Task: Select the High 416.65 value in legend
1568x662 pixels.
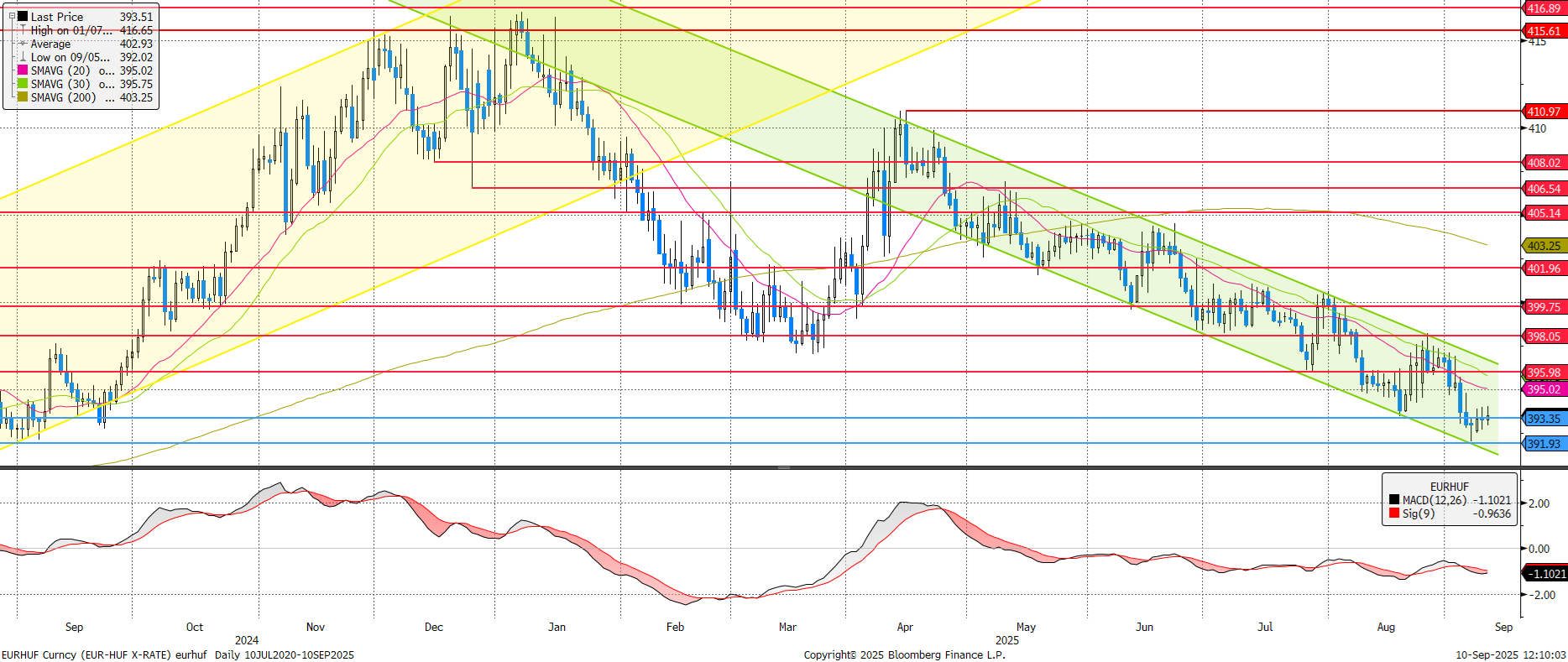Action: coord(136,30)
